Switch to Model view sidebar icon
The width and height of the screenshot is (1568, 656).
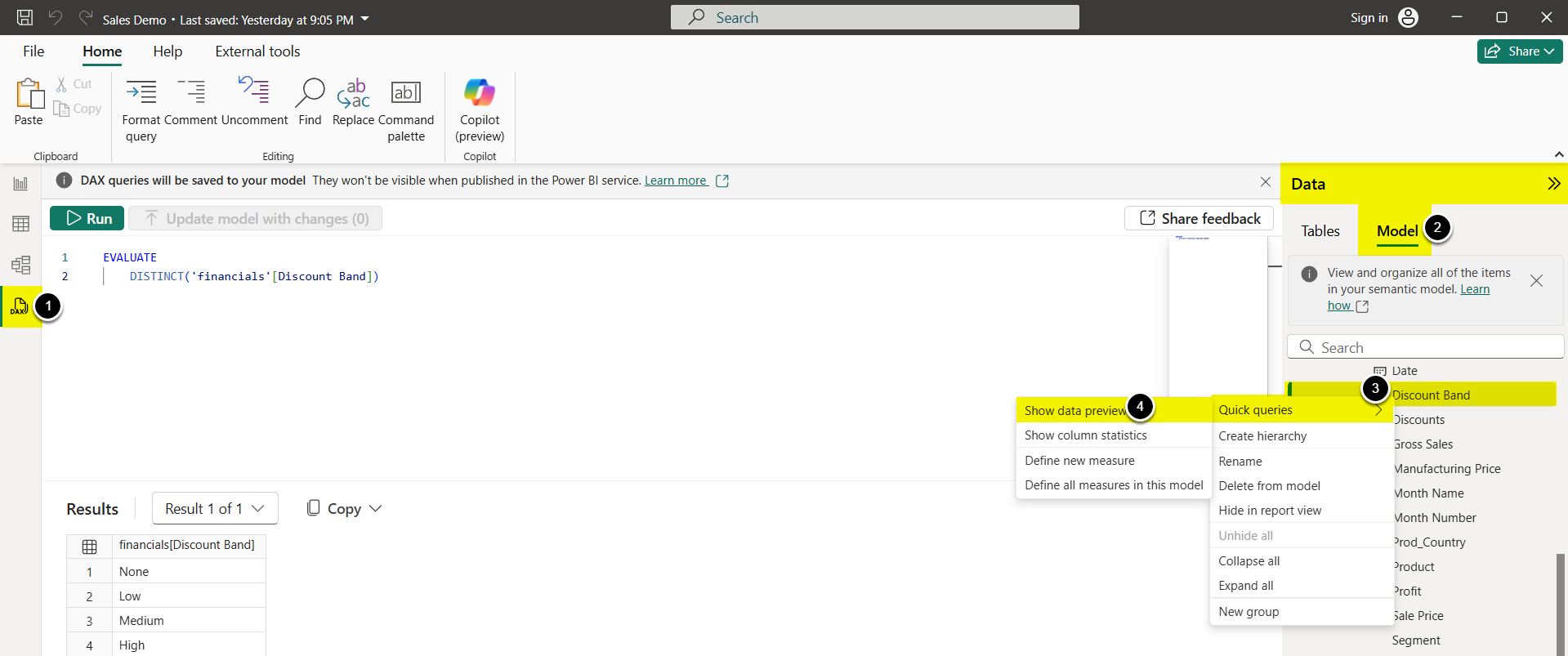20,265
